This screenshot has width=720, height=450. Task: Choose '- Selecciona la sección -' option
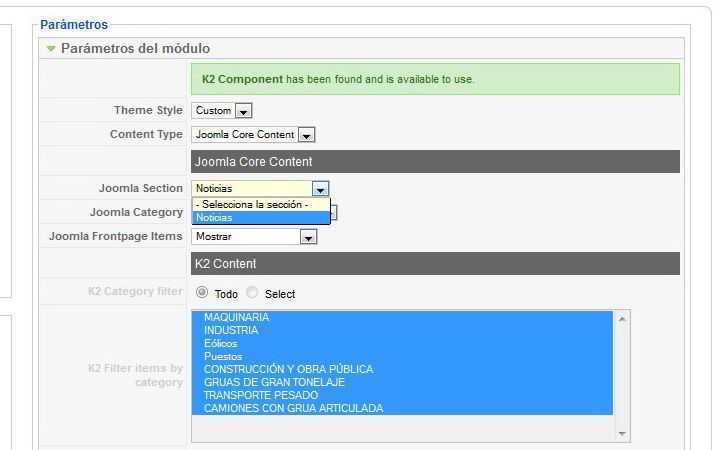click(261, 205)
